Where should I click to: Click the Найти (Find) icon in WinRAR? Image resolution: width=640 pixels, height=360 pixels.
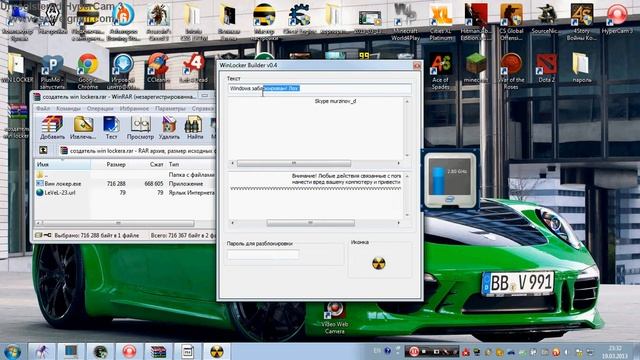coord(194,127)
